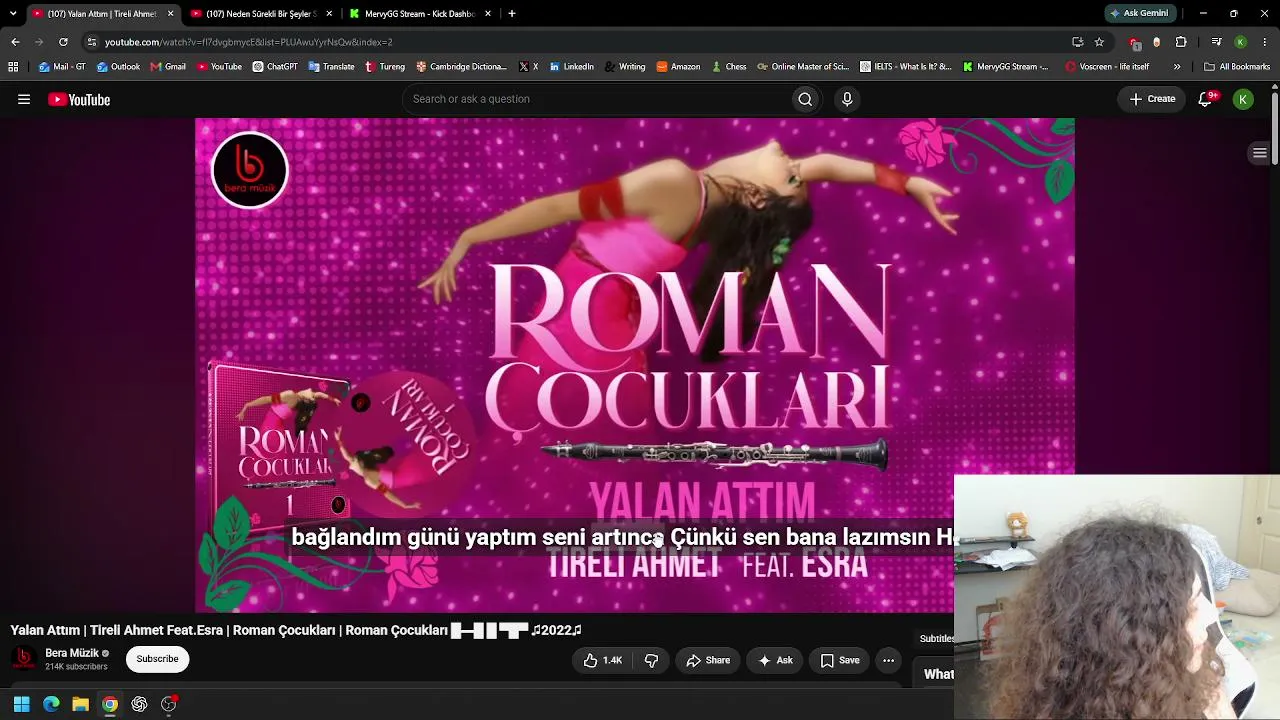Close the MervyGG Stream tab
Screen dimensions: 1280x720
[488, 14]
